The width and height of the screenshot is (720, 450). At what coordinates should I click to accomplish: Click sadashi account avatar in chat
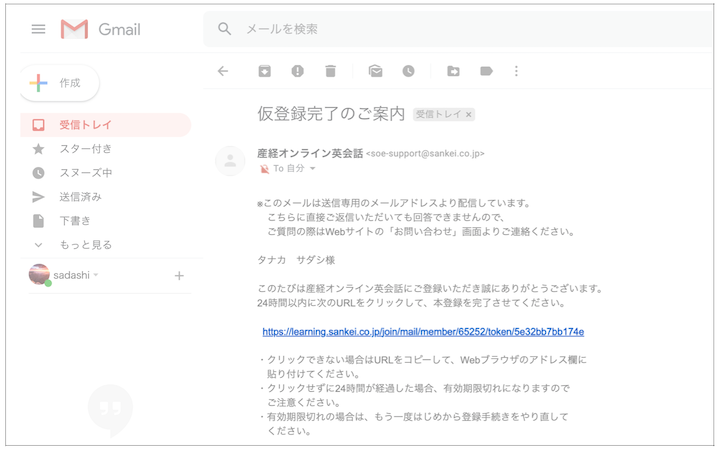click(39, 275)
